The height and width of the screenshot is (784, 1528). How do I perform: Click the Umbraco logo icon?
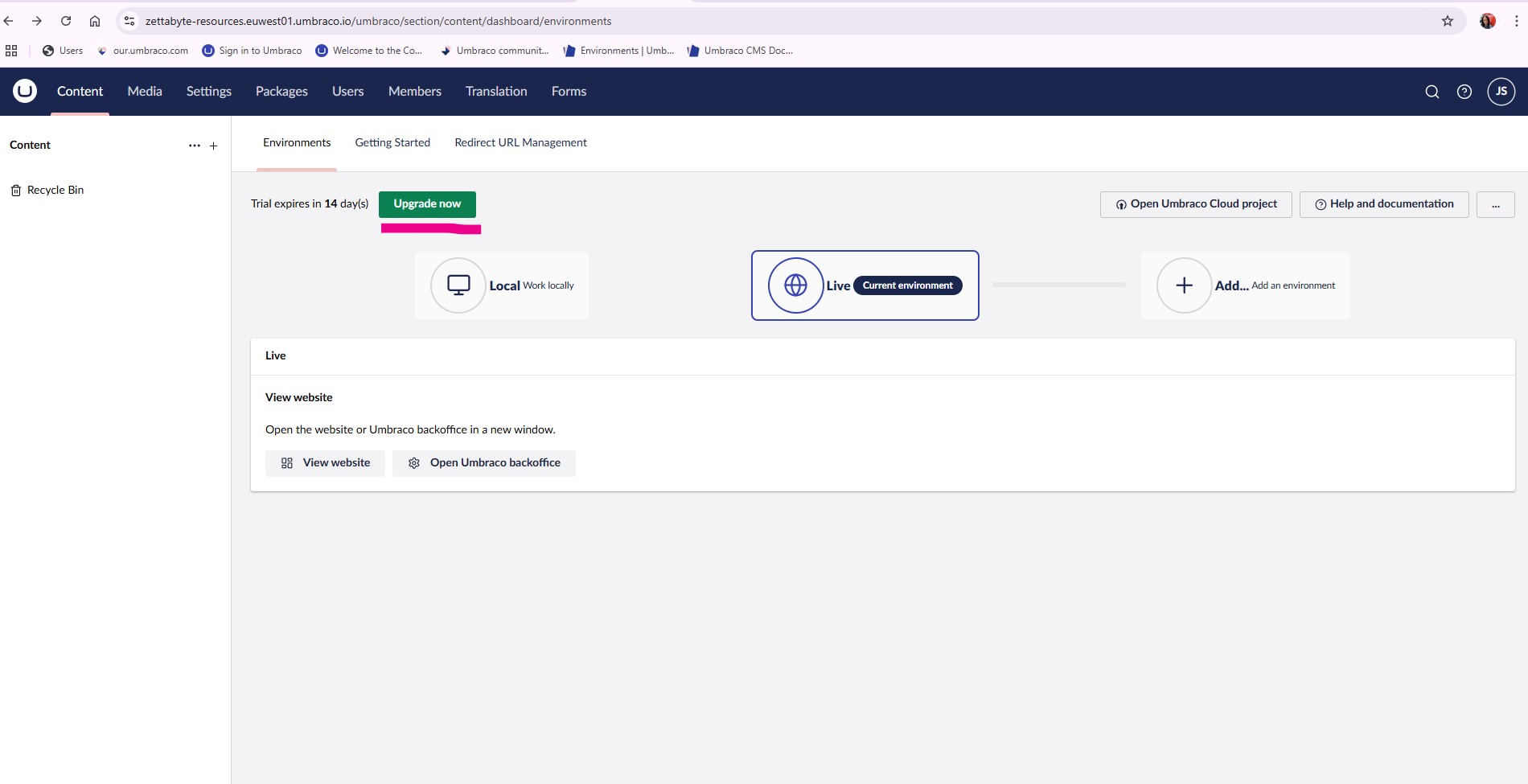coord(25,91)
